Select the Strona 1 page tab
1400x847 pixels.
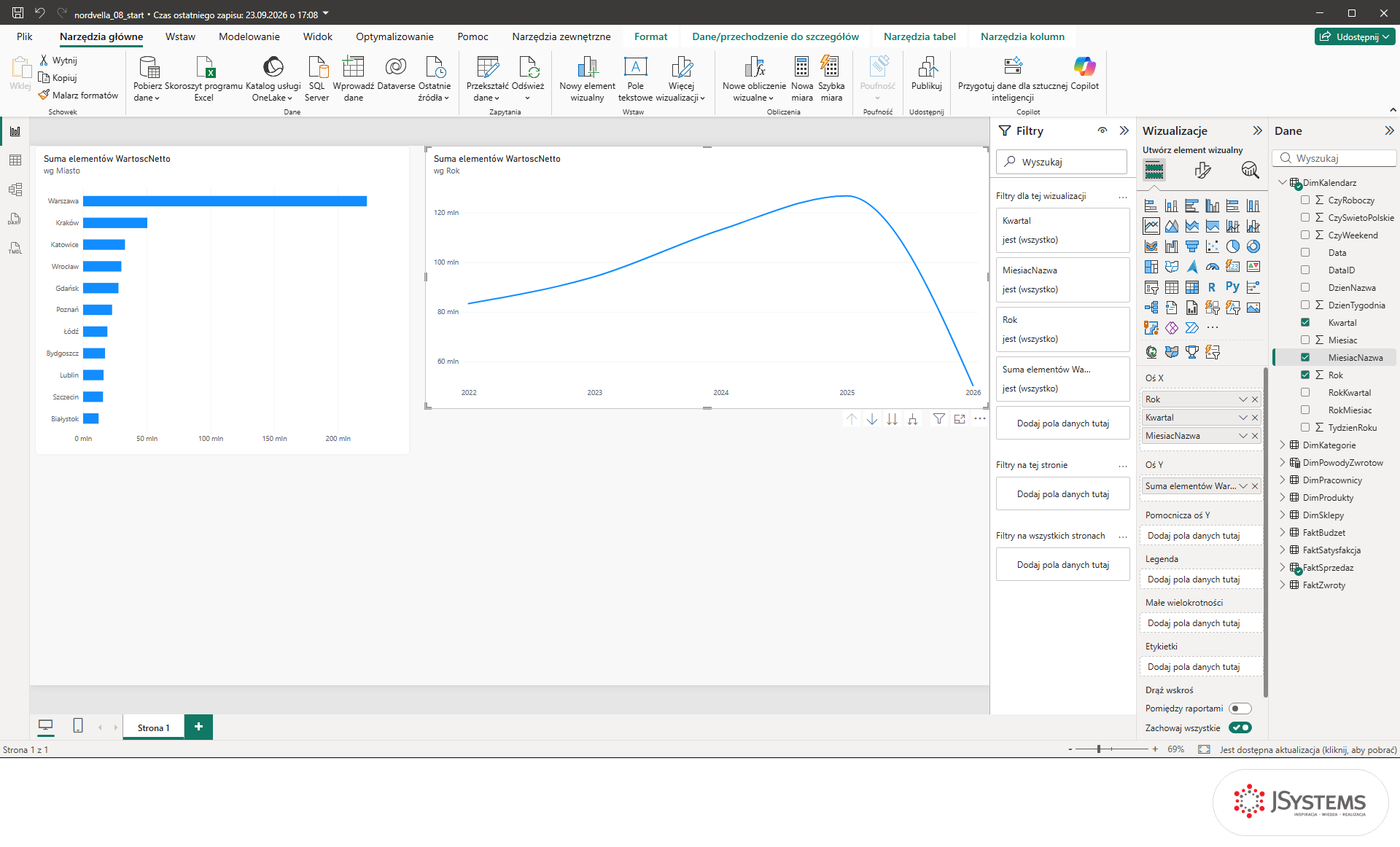pos(153,727)
